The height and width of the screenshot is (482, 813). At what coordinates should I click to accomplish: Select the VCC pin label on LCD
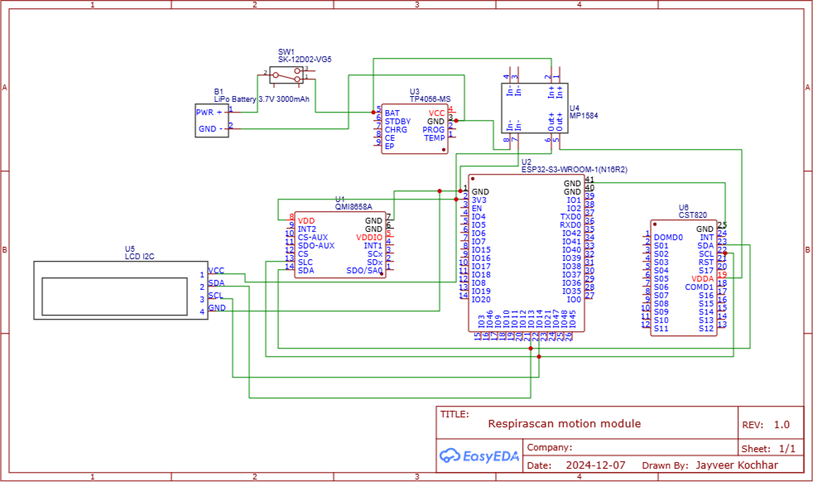coord(217,272)
